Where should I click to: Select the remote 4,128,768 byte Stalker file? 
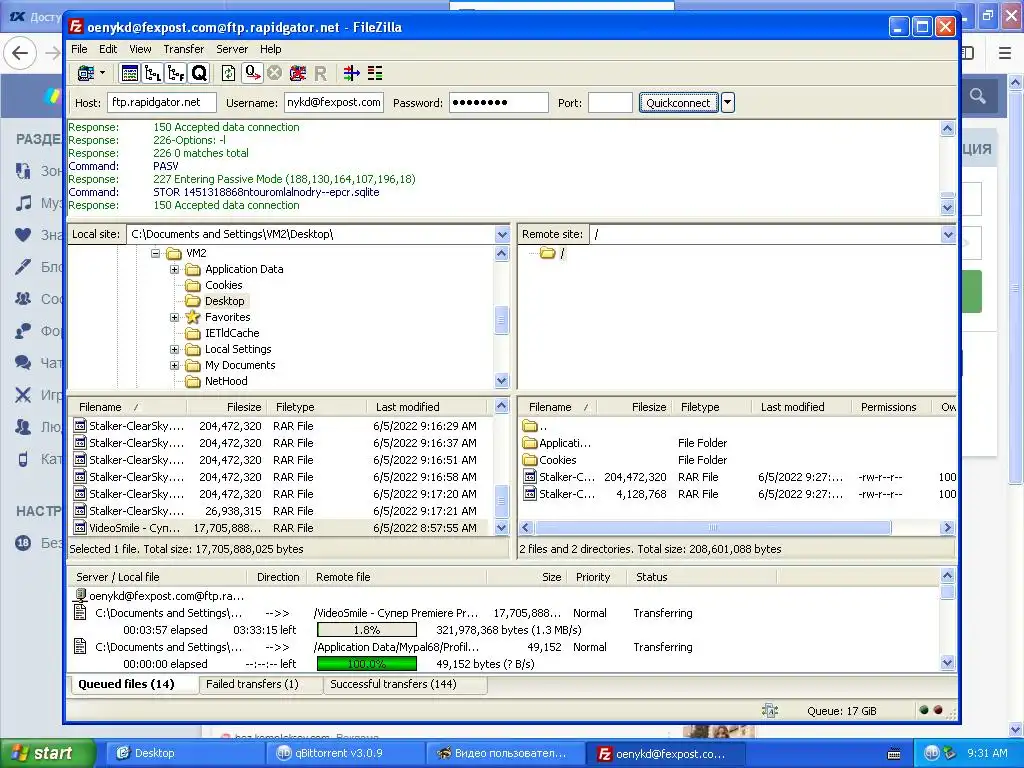[x=738, y=494]
